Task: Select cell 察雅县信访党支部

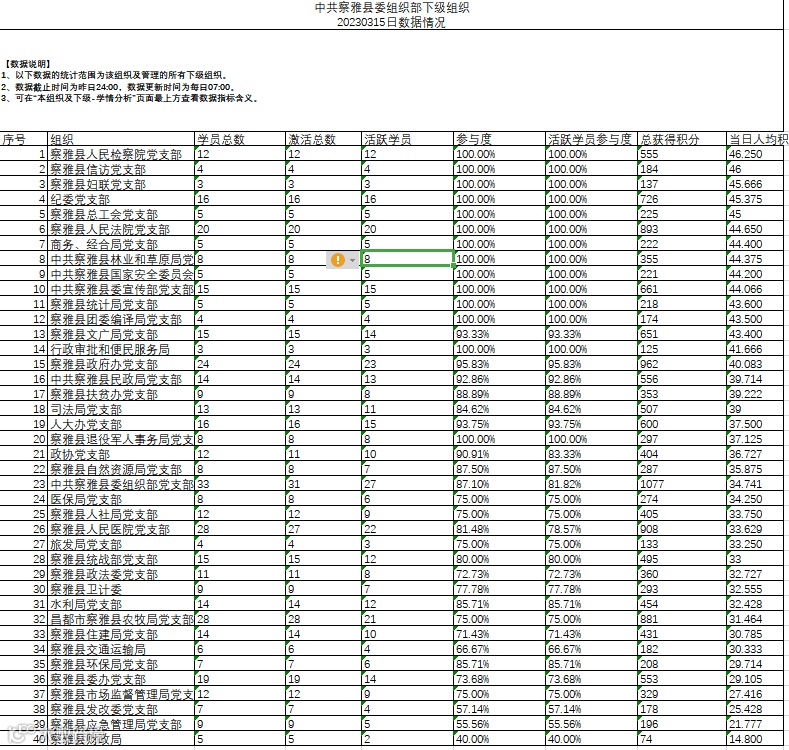Action: click(x=121, y=169)
